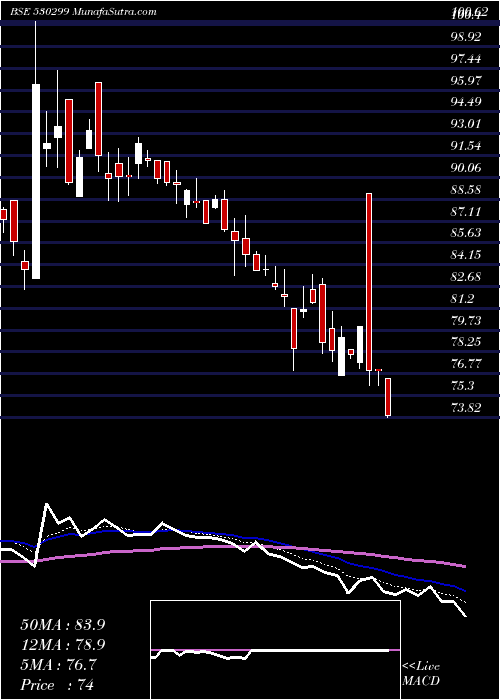The image size is (500, 700).
Task: Click the 87.11 price axis label
Action: coord(466,211)
